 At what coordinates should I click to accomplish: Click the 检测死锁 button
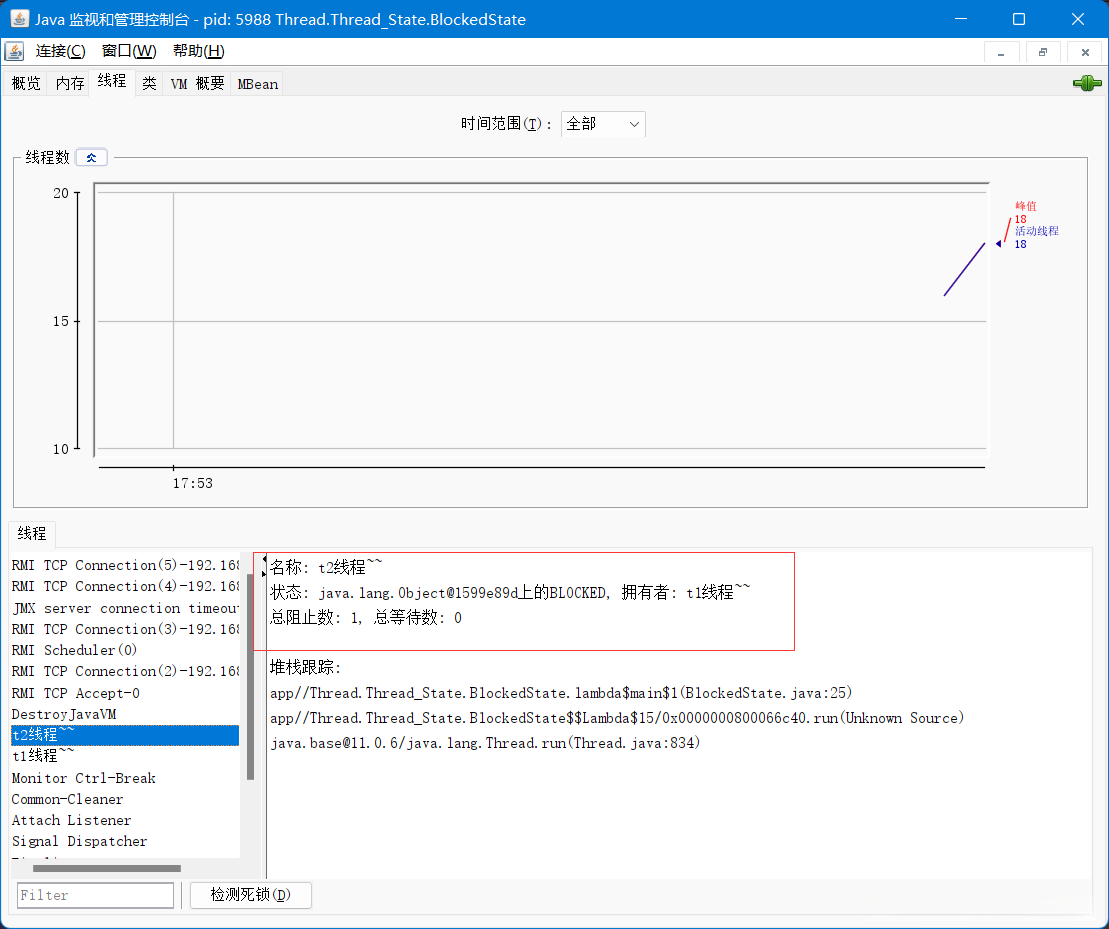(250, 895)
